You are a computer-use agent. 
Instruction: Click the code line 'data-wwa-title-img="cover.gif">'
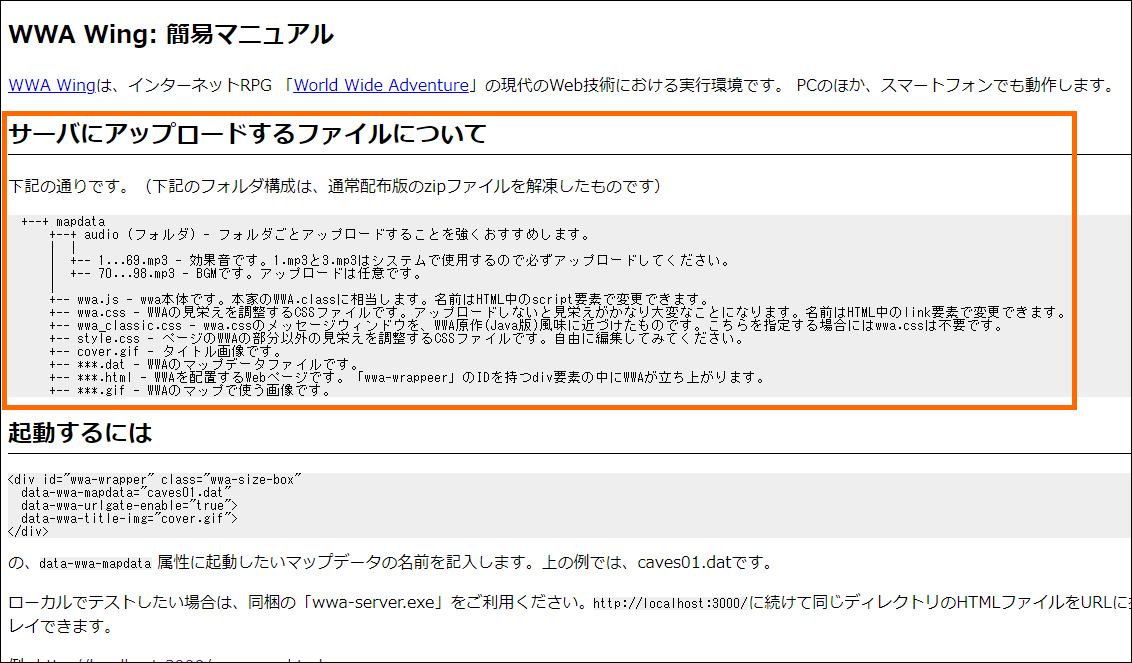click(x=129, y=519)
